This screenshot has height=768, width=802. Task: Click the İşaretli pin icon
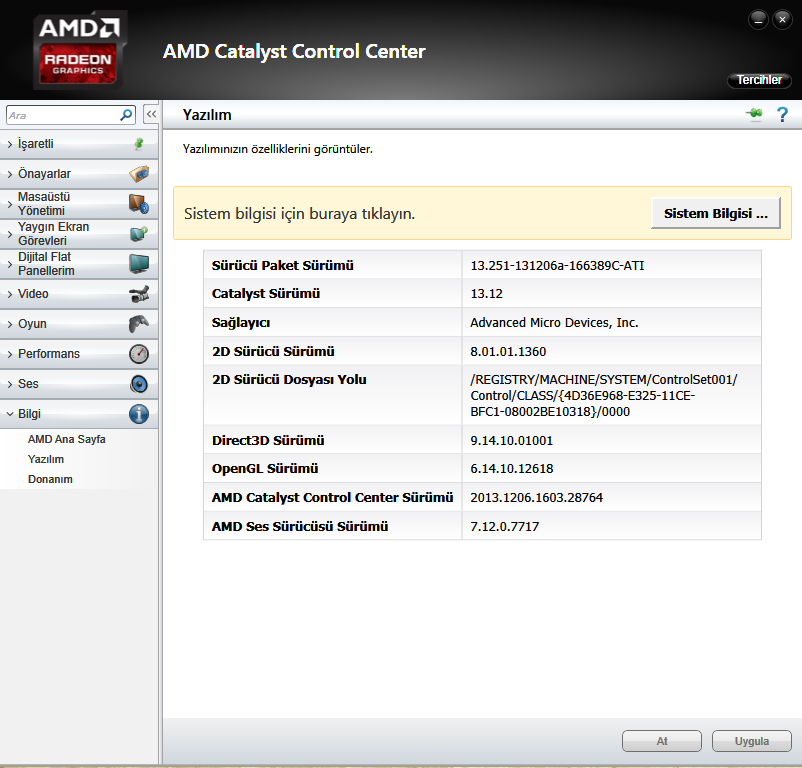click(x=139, y=144)
